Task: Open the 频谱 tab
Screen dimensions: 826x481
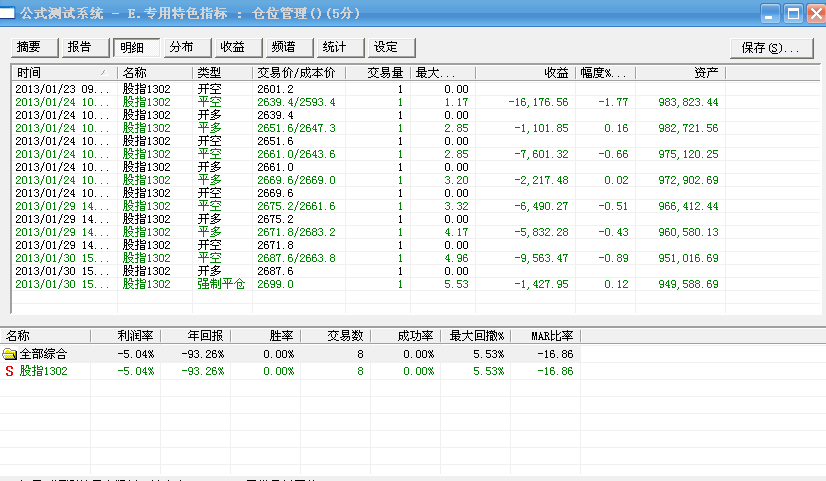Action: click(x=284, y=47)
